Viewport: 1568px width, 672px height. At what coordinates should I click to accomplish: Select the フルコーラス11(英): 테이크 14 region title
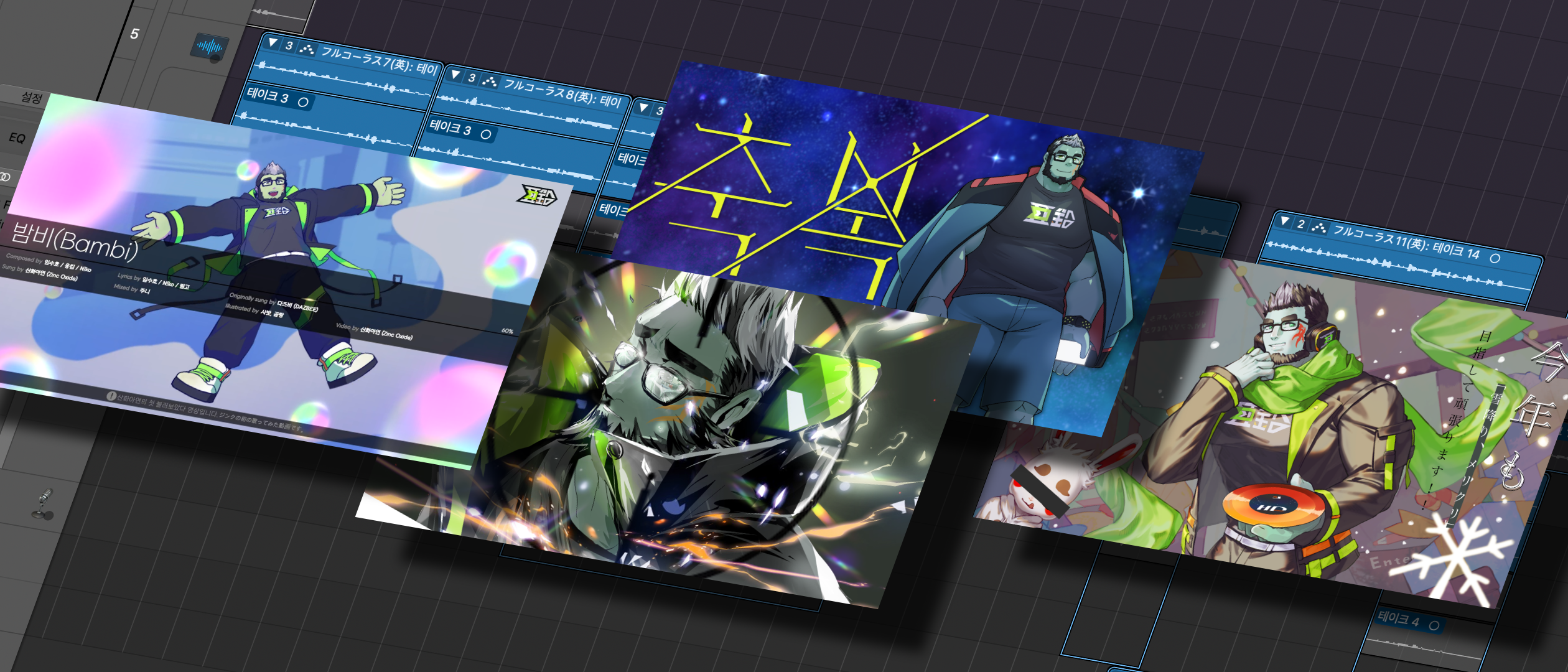1406,242
